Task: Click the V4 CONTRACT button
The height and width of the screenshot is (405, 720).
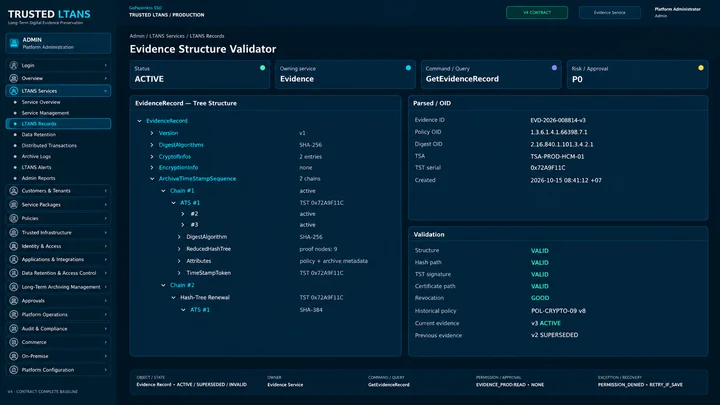Action: [537, 12]
